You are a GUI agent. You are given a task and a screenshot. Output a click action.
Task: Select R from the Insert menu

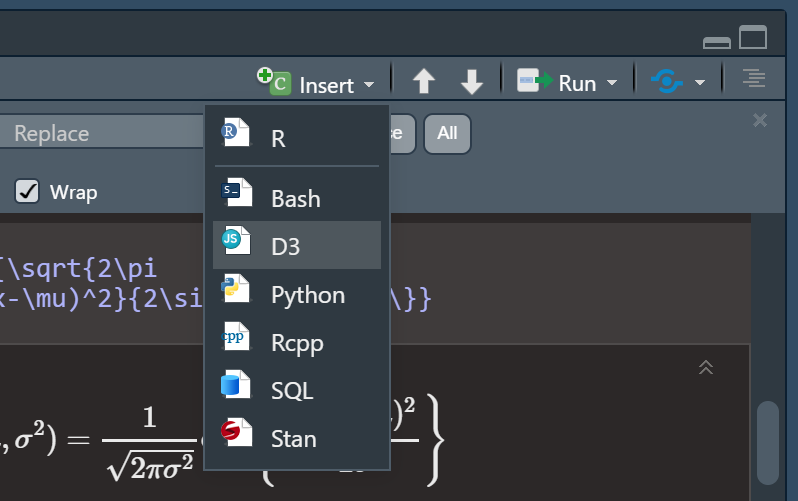(297, 137)
